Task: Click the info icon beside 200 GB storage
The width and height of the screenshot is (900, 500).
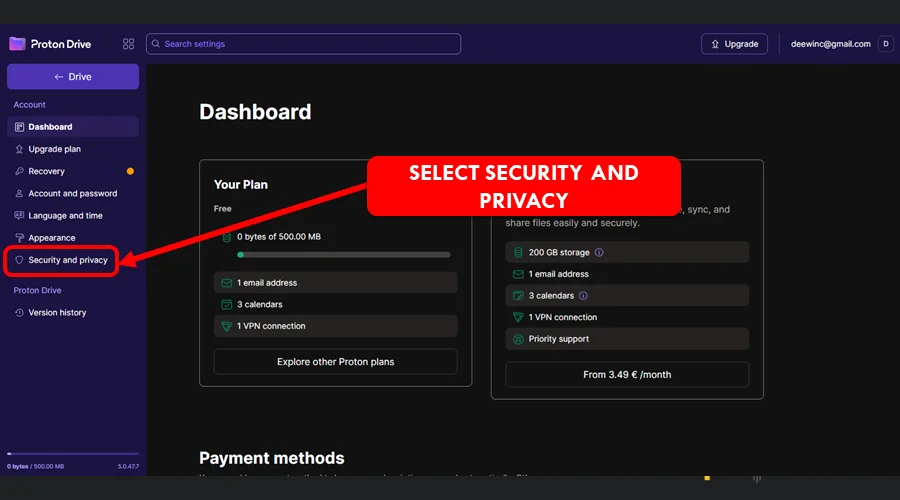Action: [599, 253]
